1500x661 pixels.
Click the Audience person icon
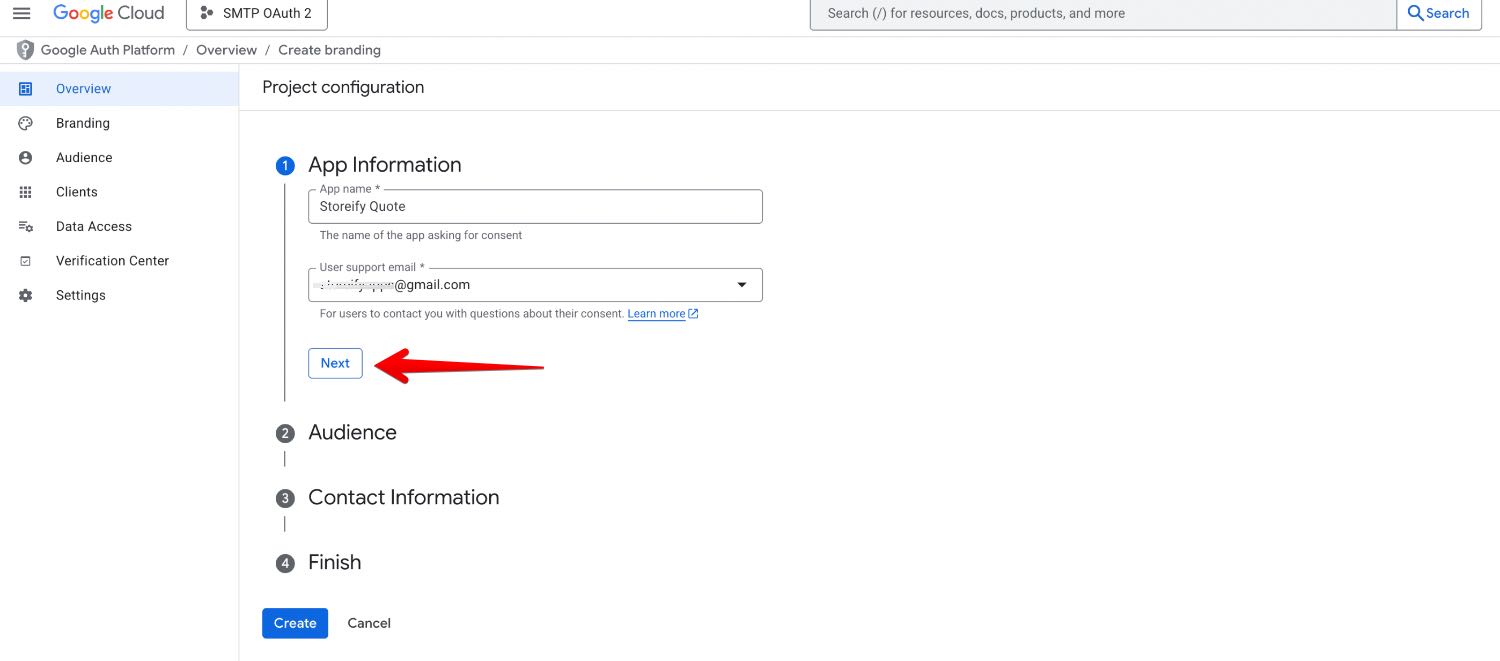26,158
